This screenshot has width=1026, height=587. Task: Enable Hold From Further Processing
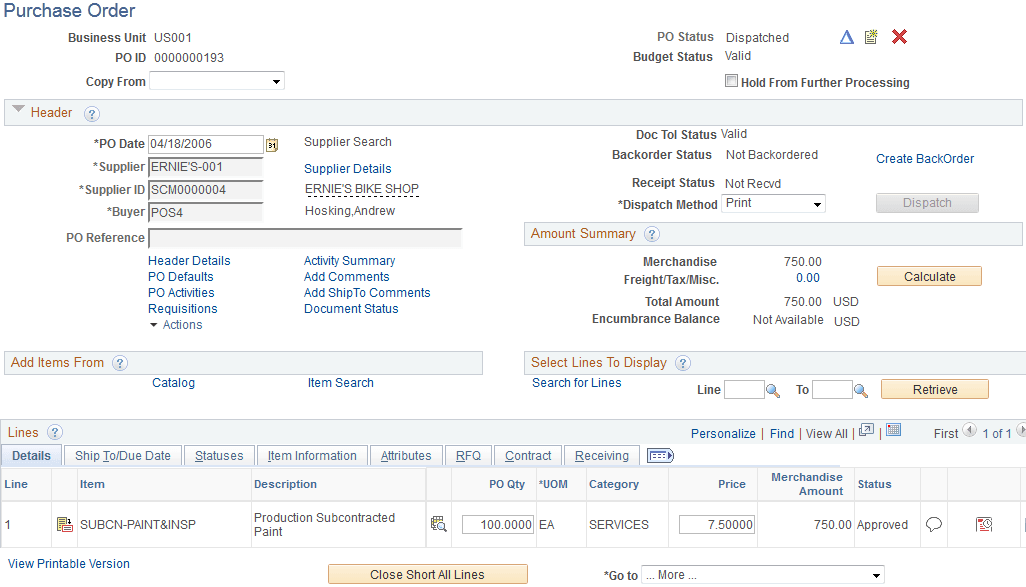pos(731,81)
